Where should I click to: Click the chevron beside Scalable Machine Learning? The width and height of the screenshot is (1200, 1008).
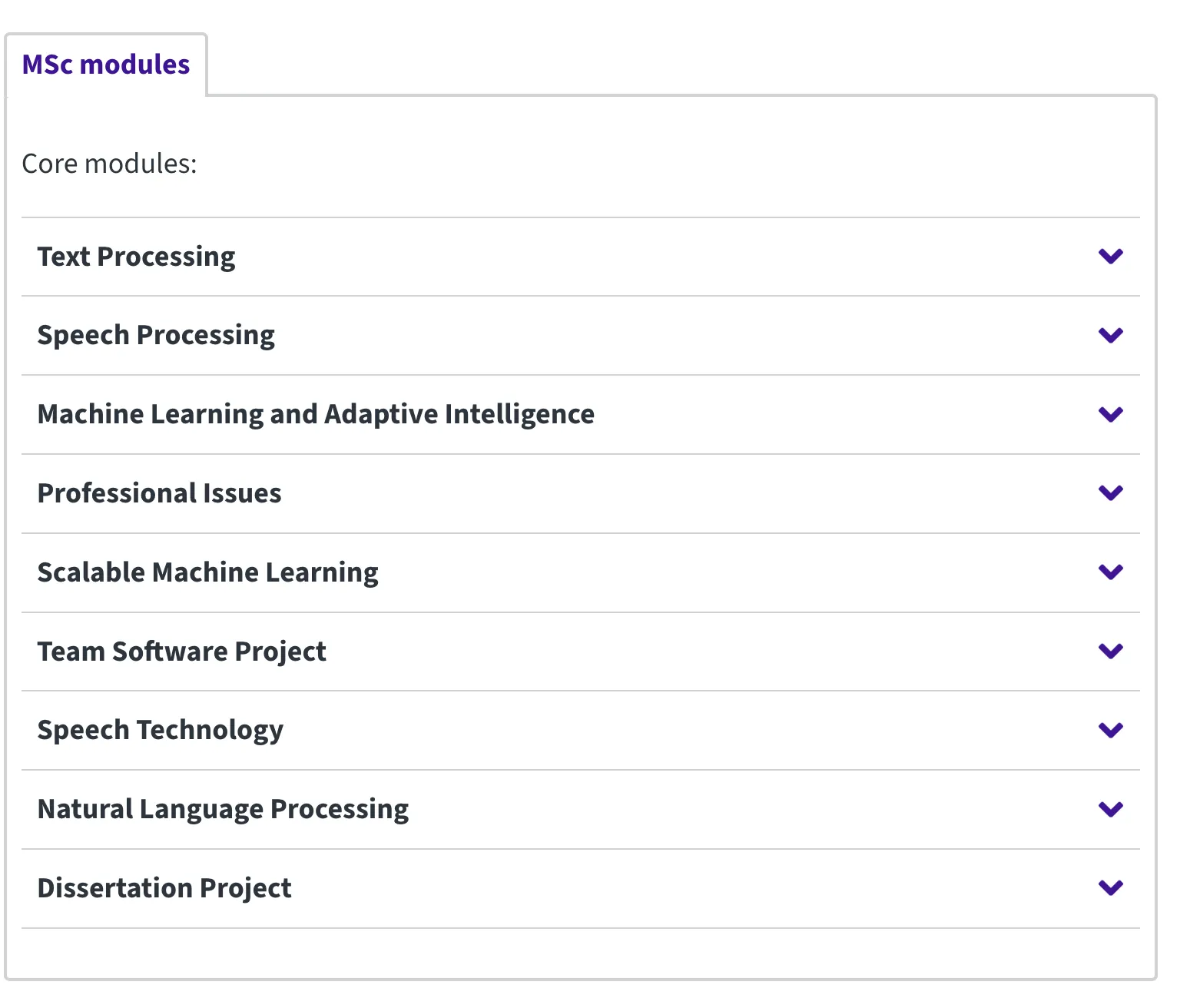1111,572
